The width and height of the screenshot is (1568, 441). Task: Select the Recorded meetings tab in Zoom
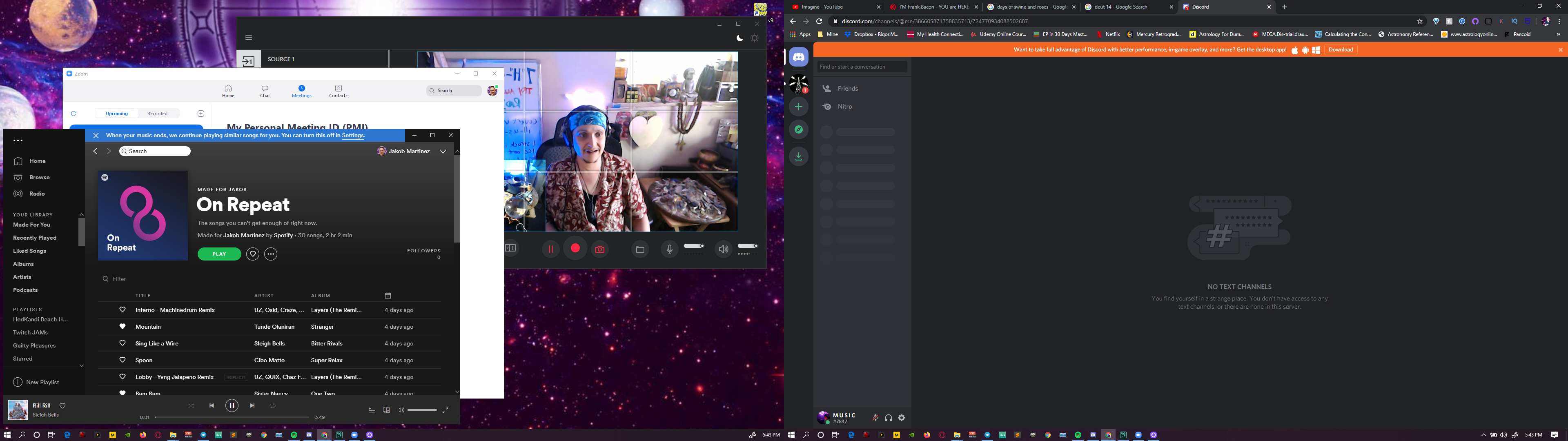pyautogui.click(x=157, y=113)
